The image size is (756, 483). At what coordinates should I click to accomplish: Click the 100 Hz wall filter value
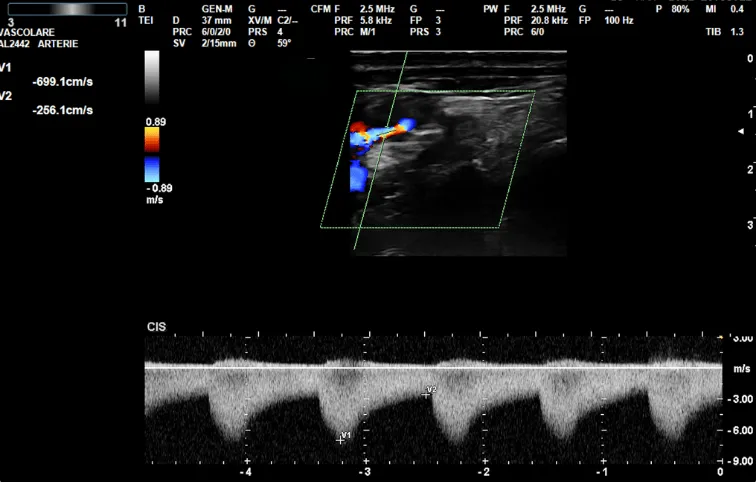click(619, 21)
